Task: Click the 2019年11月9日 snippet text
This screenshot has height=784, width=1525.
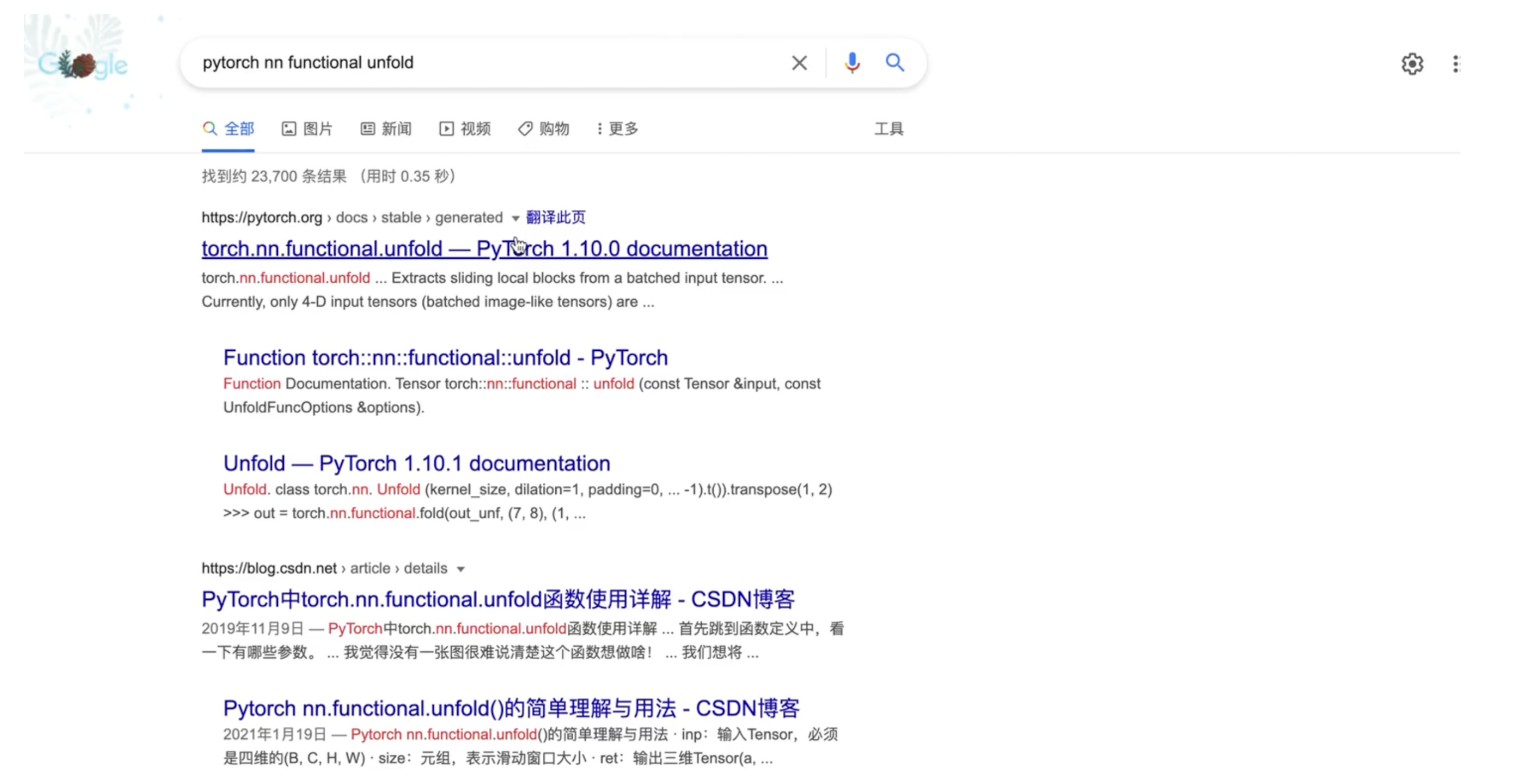Action: click(x=523, y=641)
